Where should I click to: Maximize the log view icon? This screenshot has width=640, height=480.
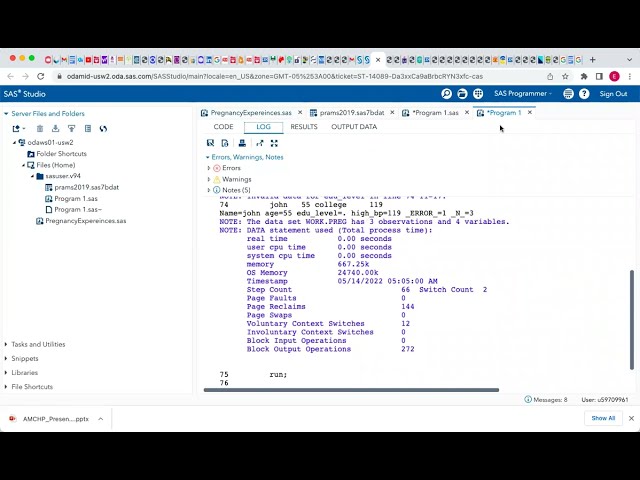click(274, 143)
